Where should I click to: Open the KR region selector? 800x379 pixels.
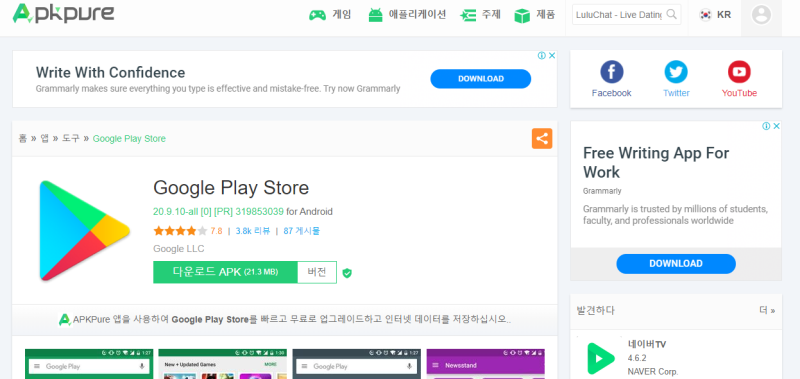click(x=724, y=15)
